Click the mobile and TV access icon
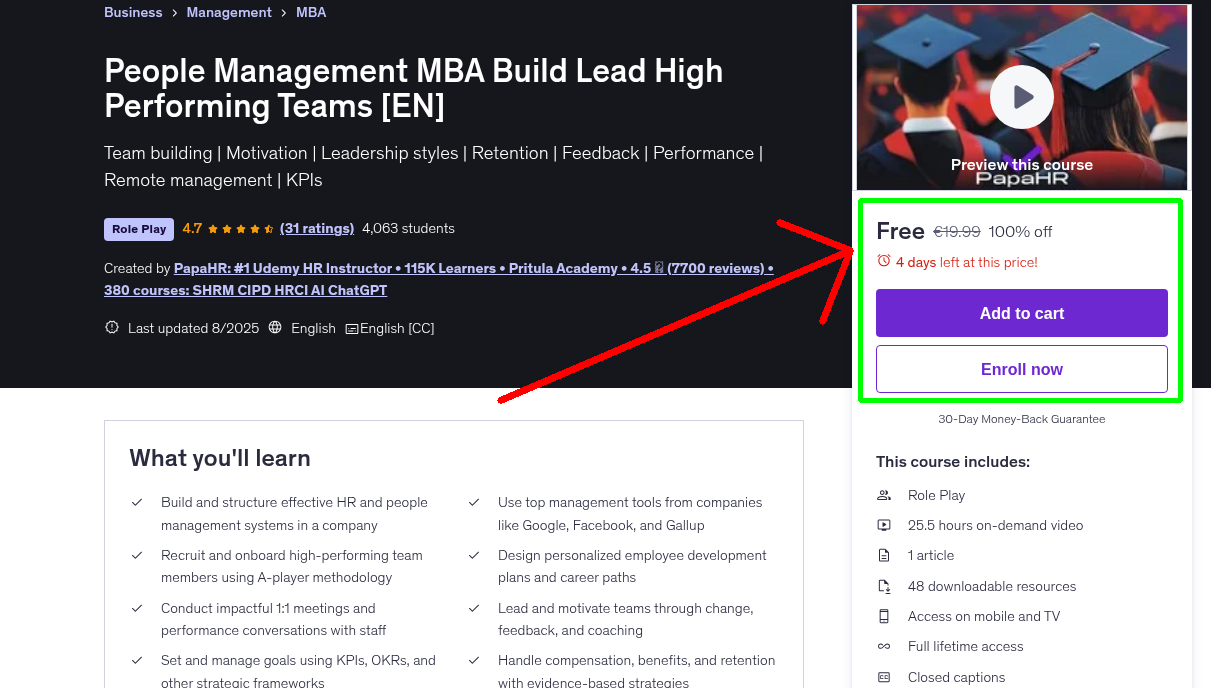 pos(884,616)
